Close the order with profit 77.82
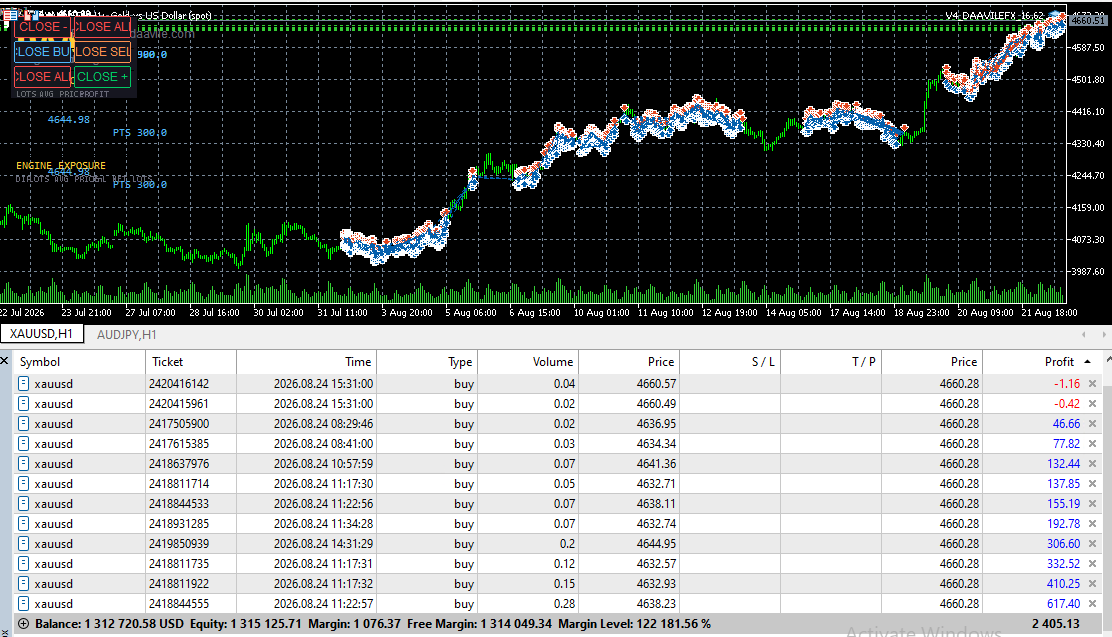 click(x=1092, y=443)
